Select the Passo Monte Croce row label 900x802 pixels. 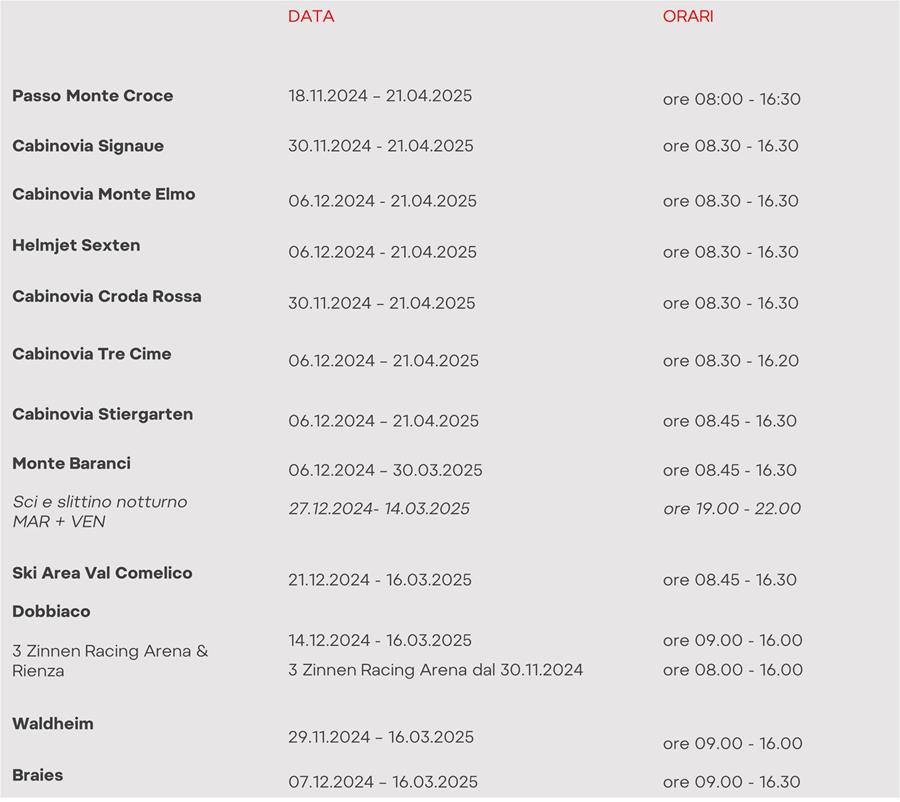click(x=92, y=95)
